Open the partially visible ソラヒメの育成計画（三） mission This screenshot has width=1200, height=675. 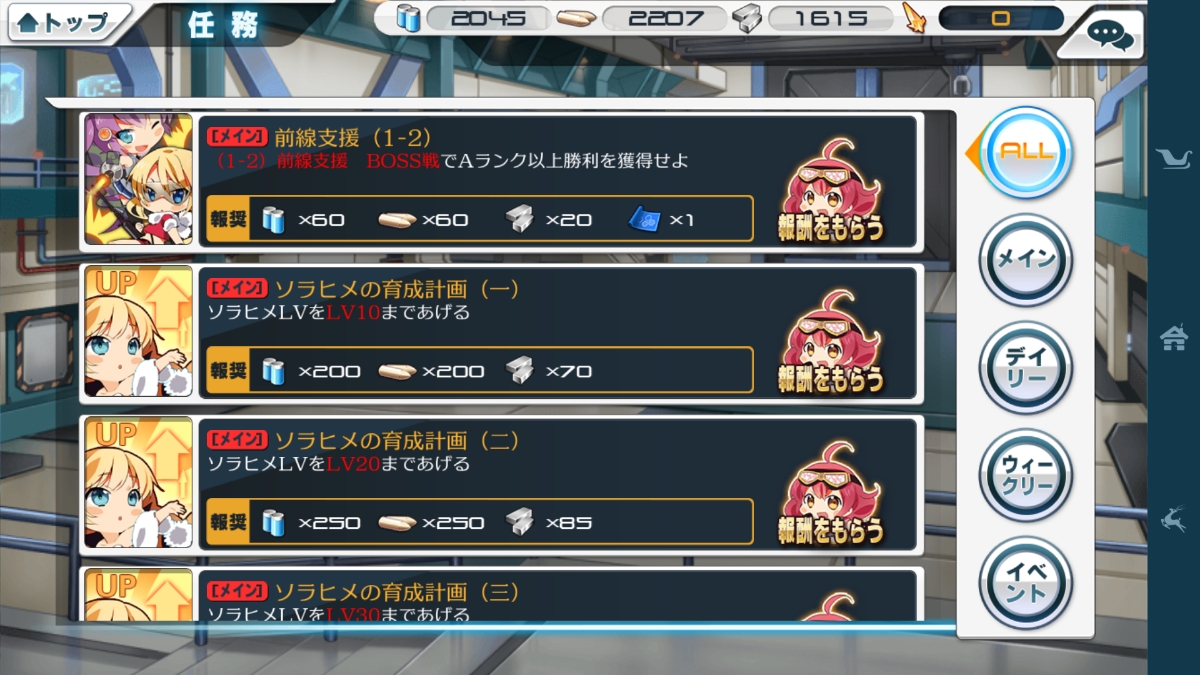[502, 596]
